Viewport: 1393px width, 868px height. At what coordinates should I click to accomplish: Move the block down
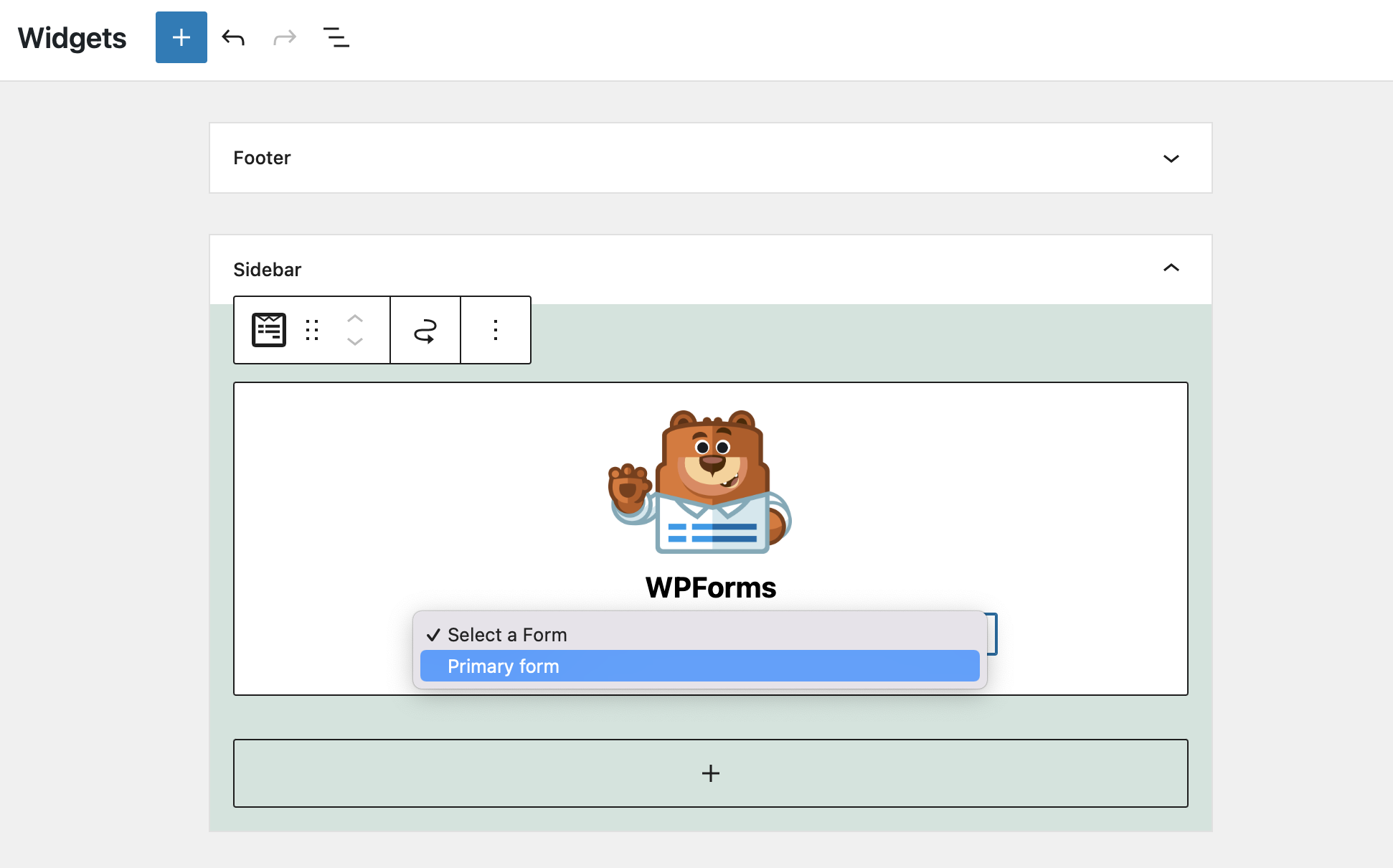tap(355, 341)
